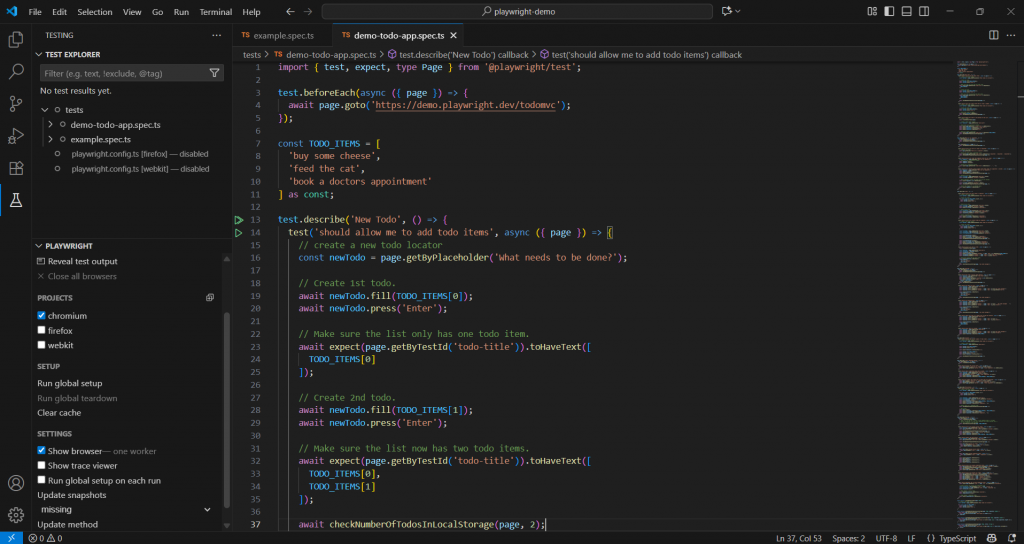Open the Manage gear icon
This screenshot has height=544, width=1024.
coord(16,515)
